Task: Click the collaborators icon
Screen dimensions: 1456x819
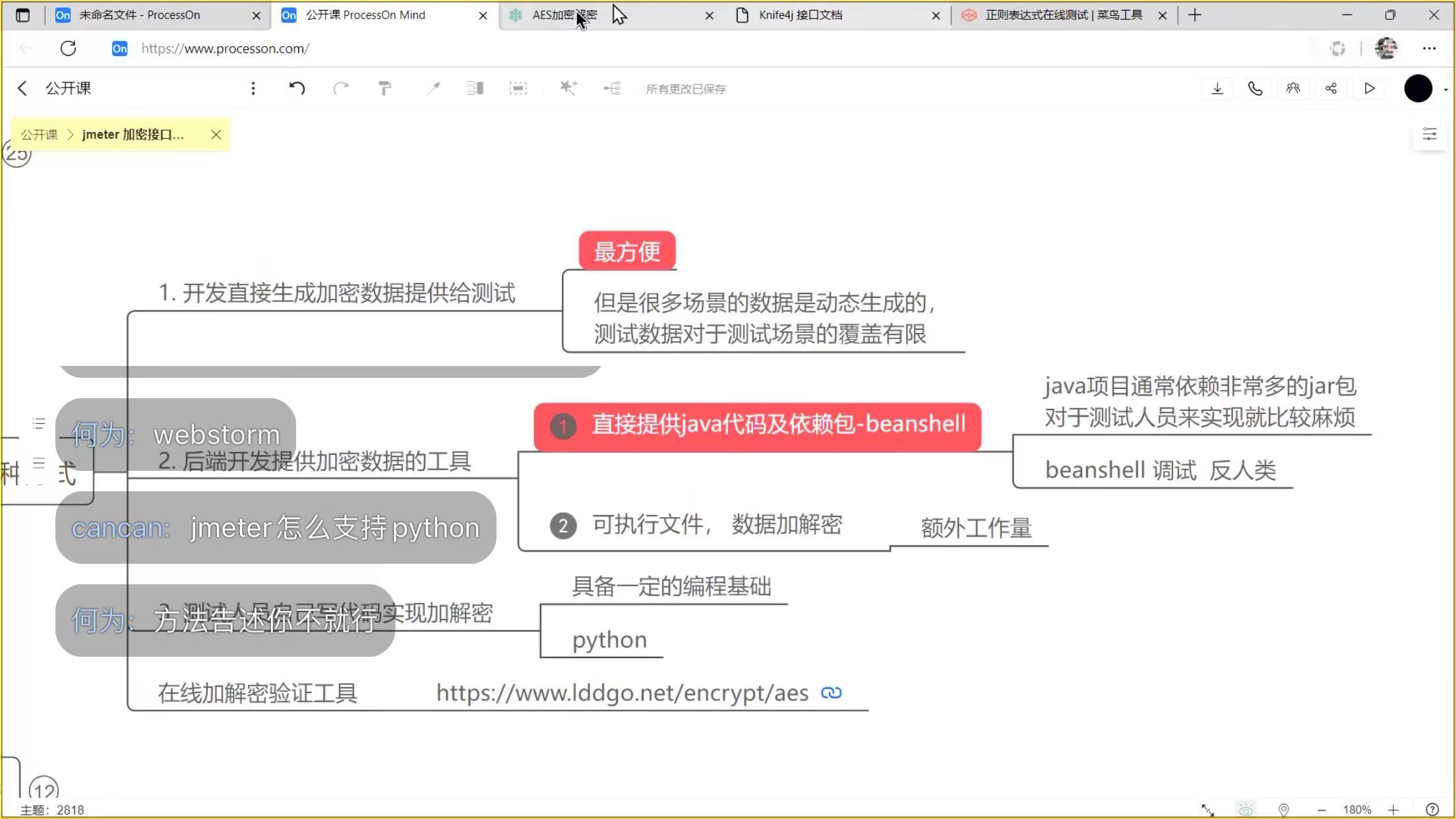Action: point(1292,88)
